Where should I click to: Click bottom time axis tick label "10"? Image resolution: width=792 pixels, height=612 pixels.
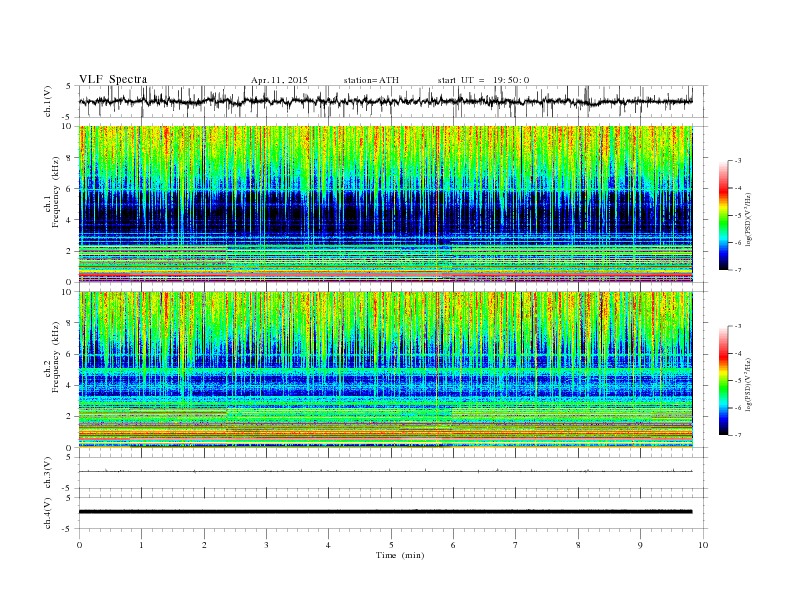[703, 545]
